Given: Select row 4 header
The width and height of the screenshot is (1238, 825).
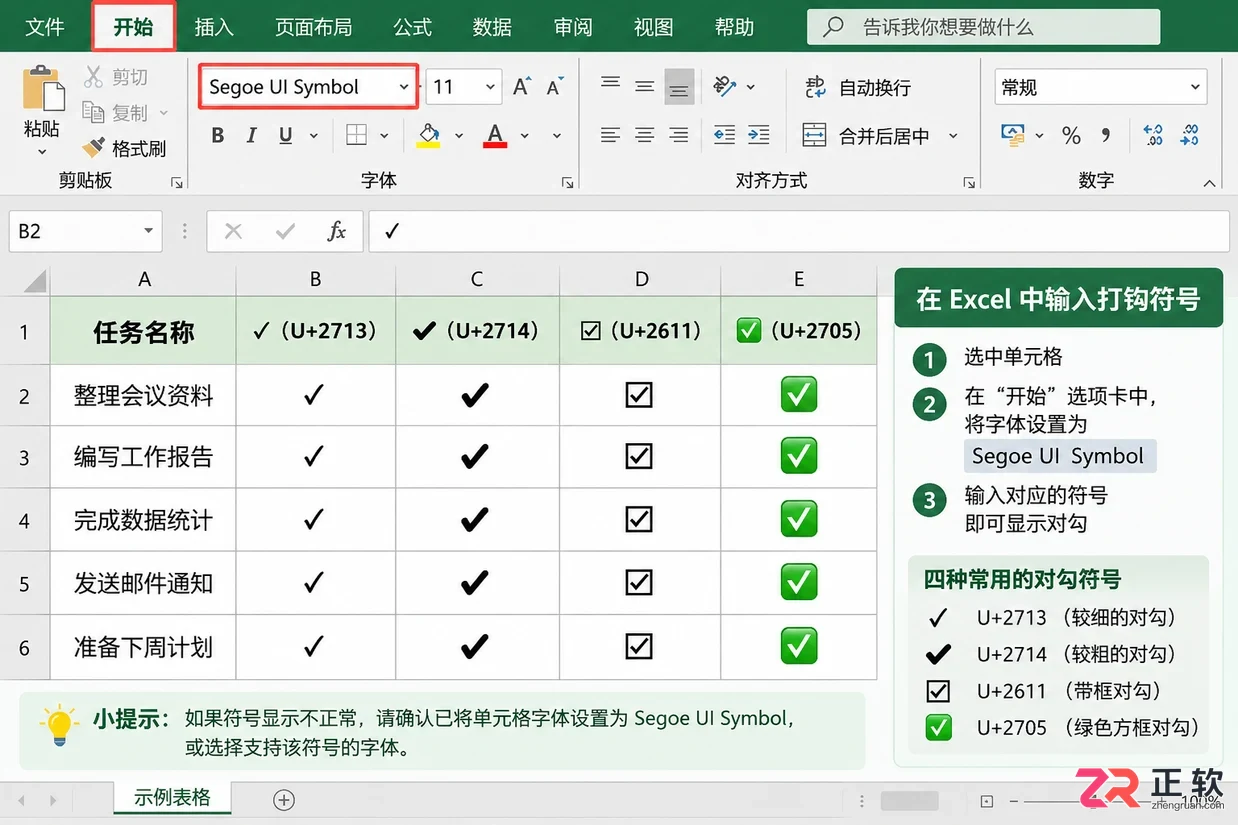Looking at the screenshot, I should (25, 521).
